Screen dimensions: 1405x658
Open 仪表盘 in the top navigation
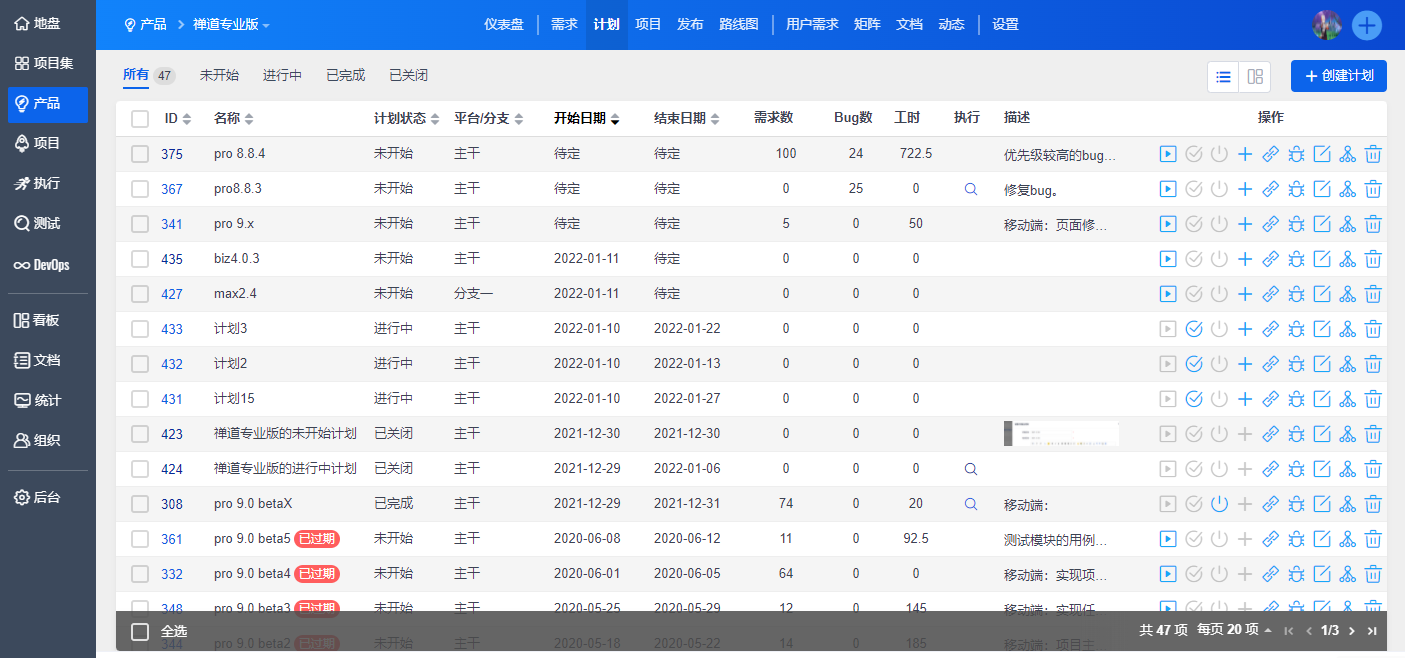(504, 25)
